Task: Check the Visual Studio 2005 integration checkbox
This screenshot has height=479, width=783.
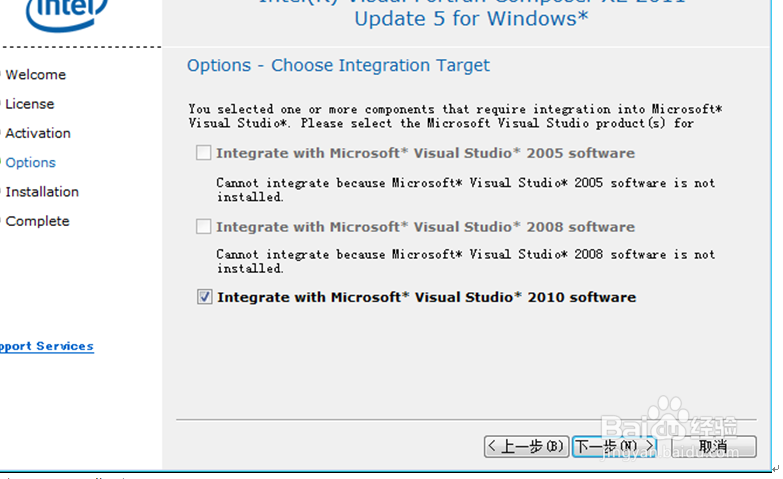Action: point(203,152)
